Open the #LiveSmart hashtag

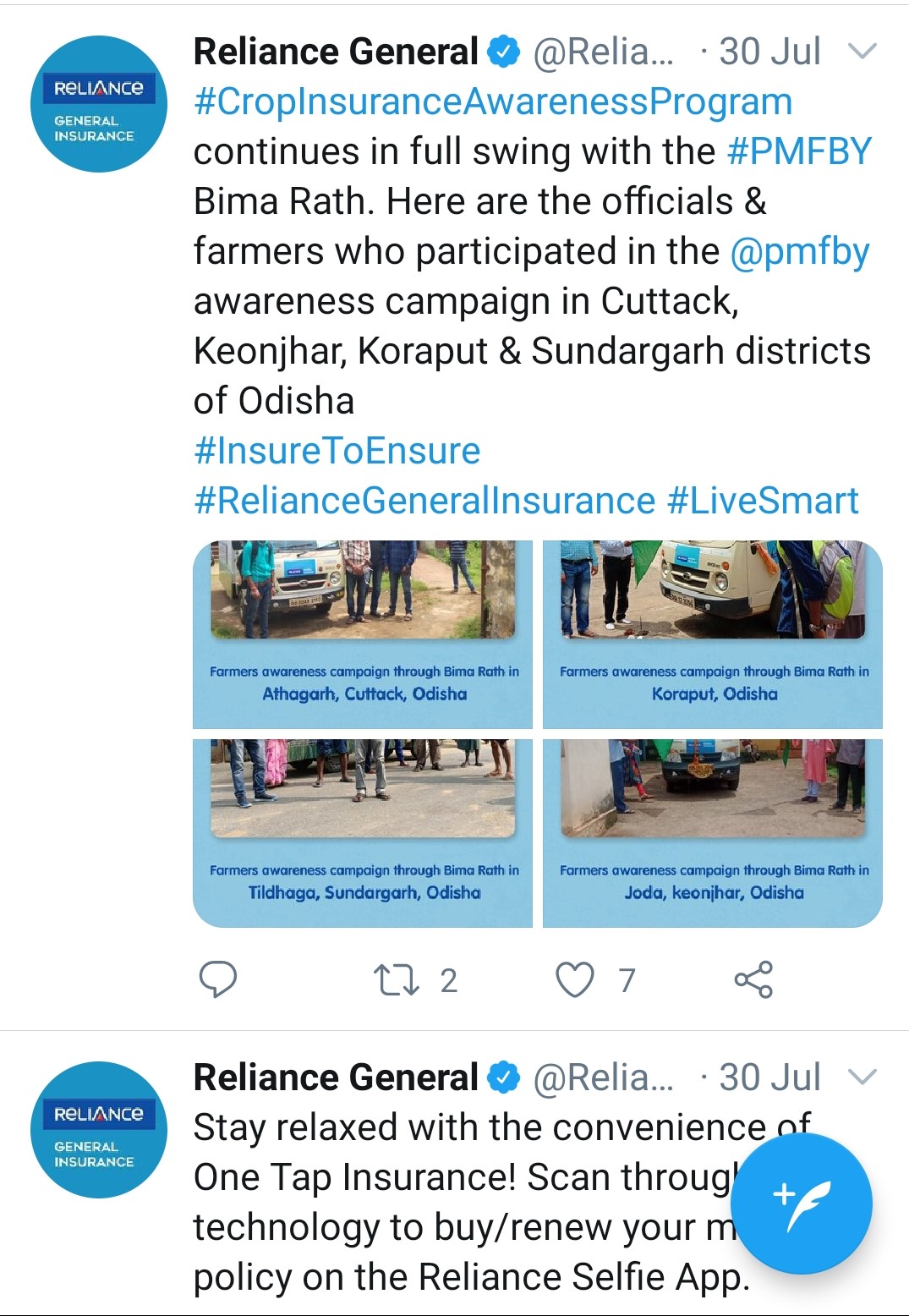point(763,501)
